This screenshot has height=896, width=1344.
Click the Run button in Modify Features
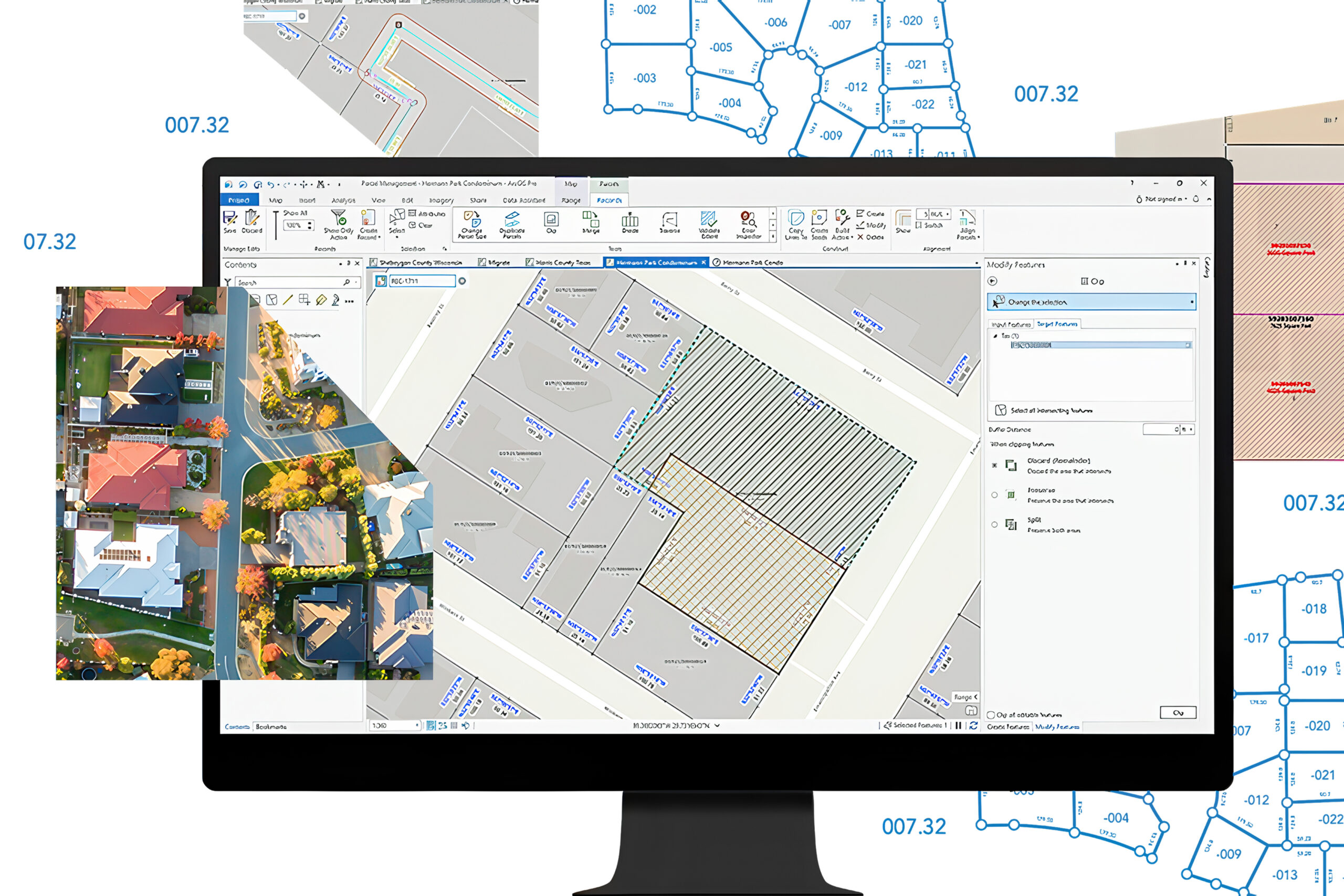pyautogui.click(x=1177, y=713)
